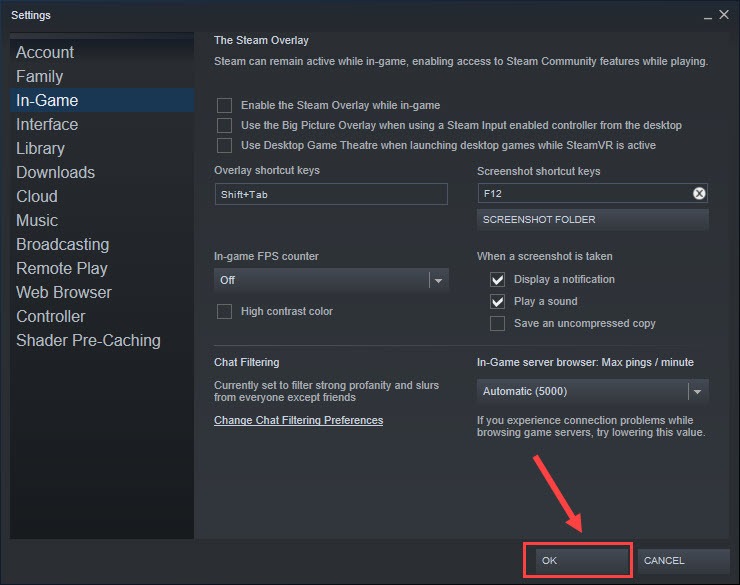This screenshot has height=585, width=740.
Task: Open the SCREENSHOT FOLDER
Action: click(592, 220)
